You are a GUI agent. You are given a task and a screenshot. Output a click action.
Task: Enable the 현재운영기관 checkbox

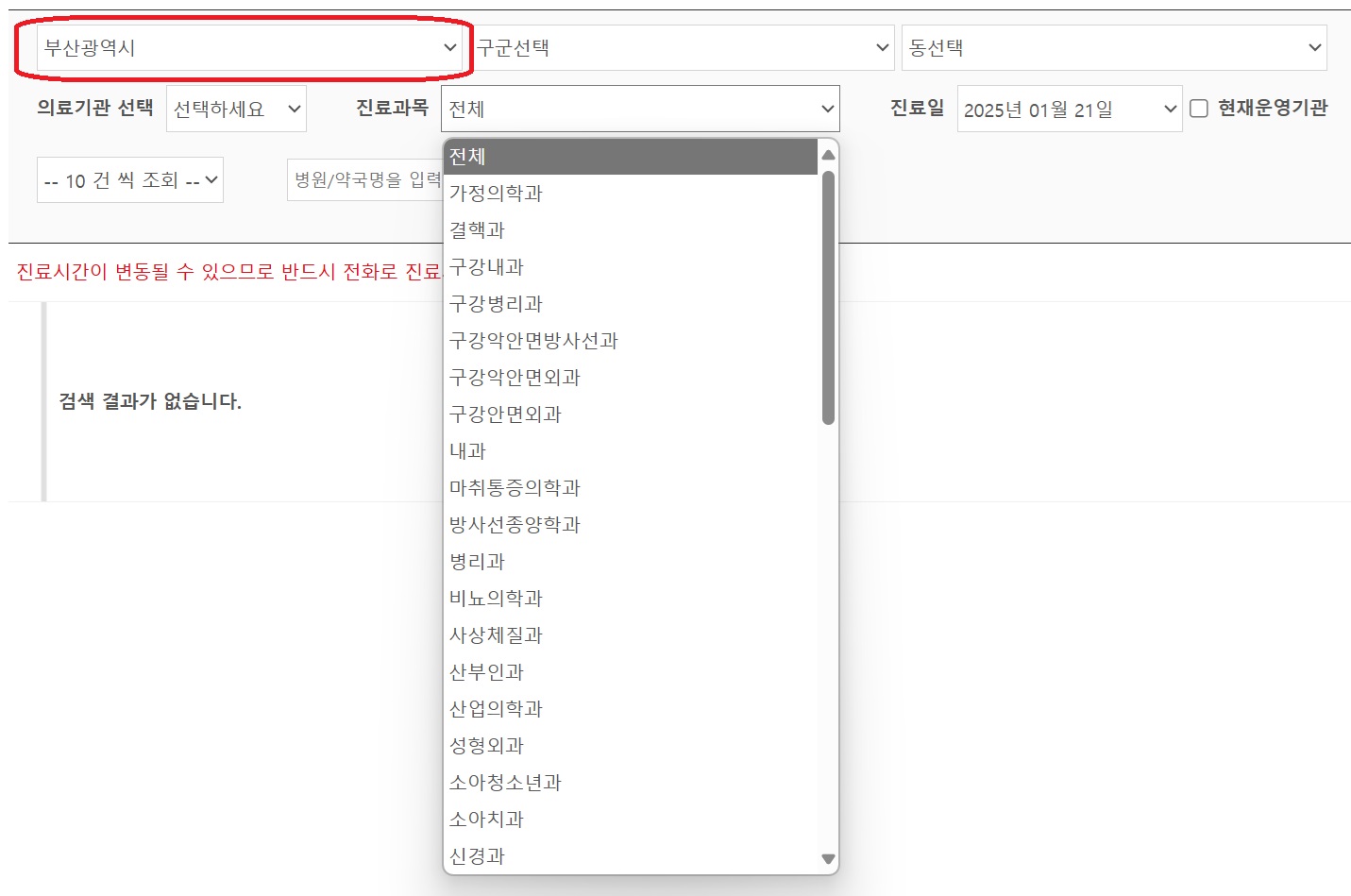click(x=1199, y=109)
